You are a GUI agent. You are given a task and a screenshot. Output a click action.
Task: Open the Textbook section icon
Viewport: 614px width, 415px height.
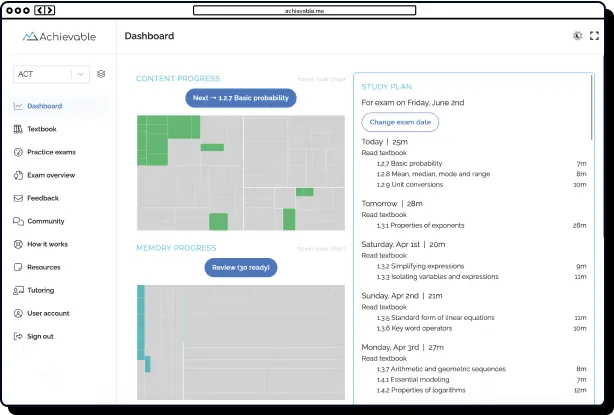[19, 129]
